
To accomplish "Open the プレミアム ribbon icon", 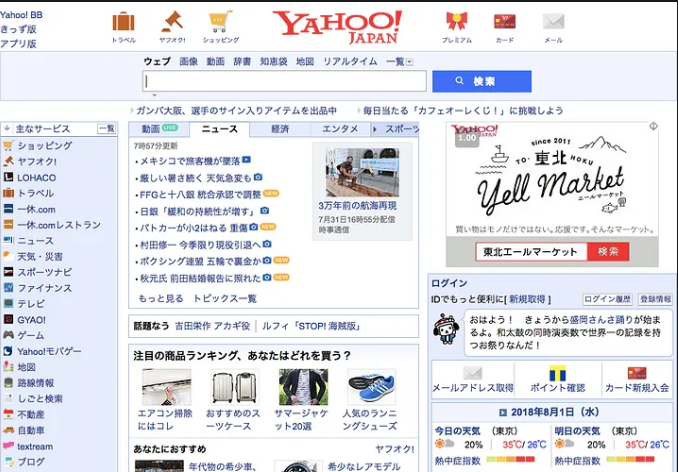I will pyautogui.click(x=457, y=21).
